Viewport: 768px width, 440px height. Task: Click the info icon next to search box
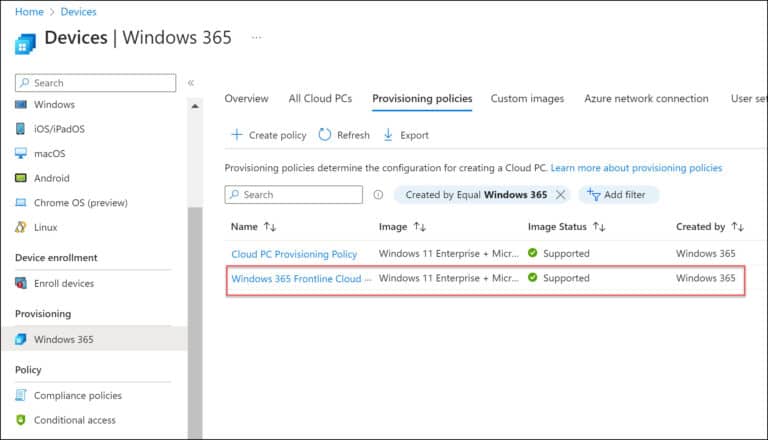[x=378, y=195]
